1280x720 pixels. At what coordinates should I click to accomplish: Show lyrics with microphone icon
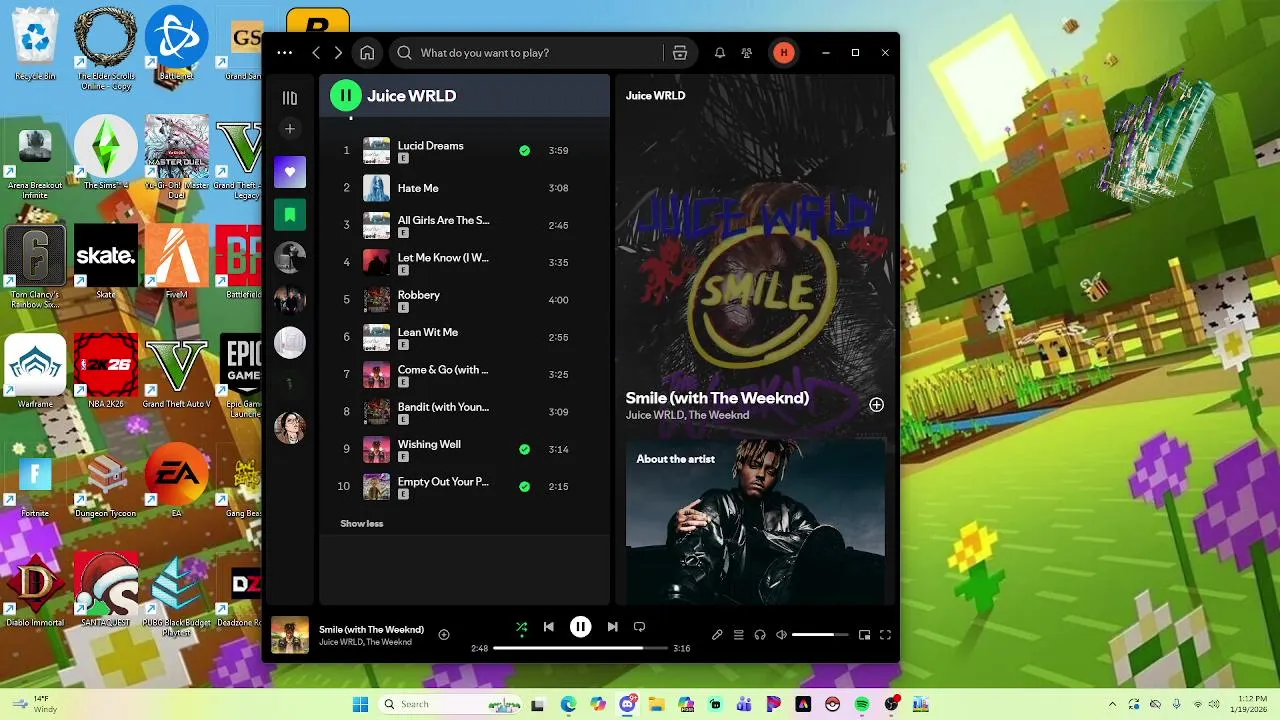[717, 635]
